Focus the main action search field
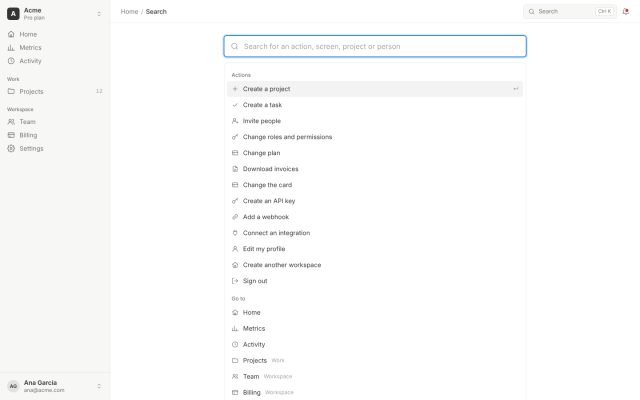Screen dimensions: 640x400 (x=375, y=46)
